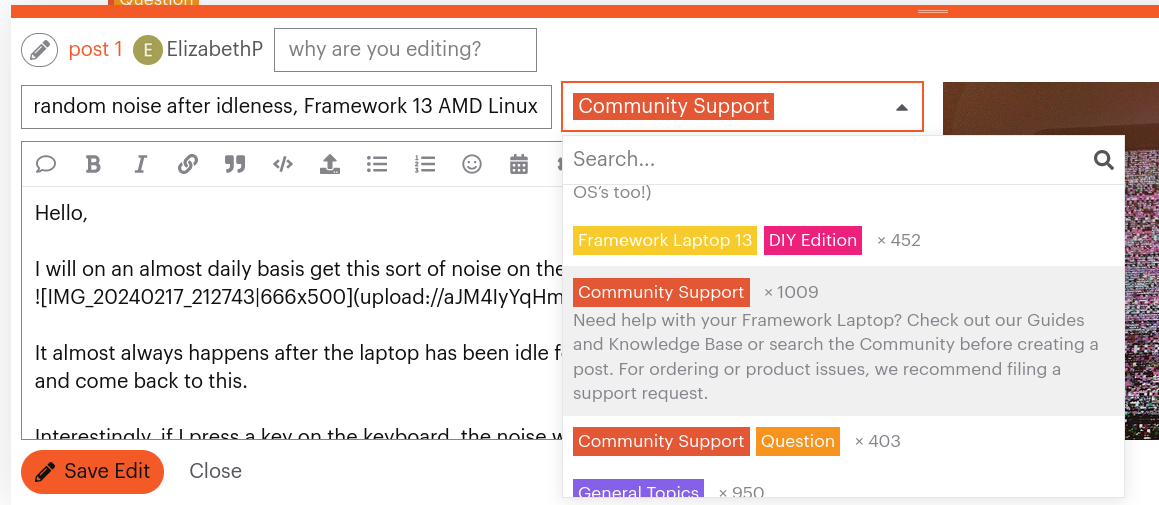Focus the 'why are you editing?' field
1159x505 pixels.
point(405,50)
